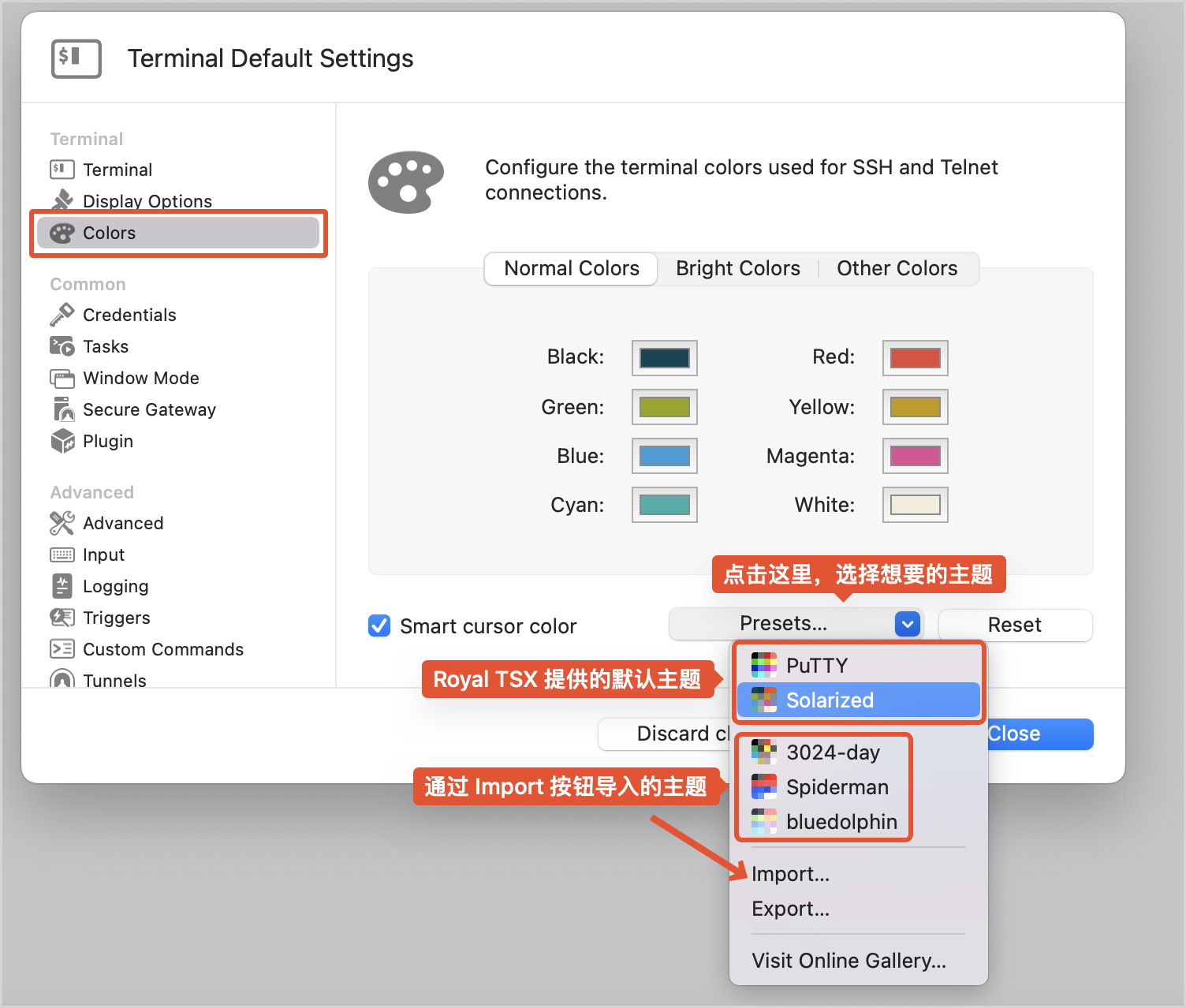
Task: Open Visit Online Gallery… entry
Action: tap(849, 961)
